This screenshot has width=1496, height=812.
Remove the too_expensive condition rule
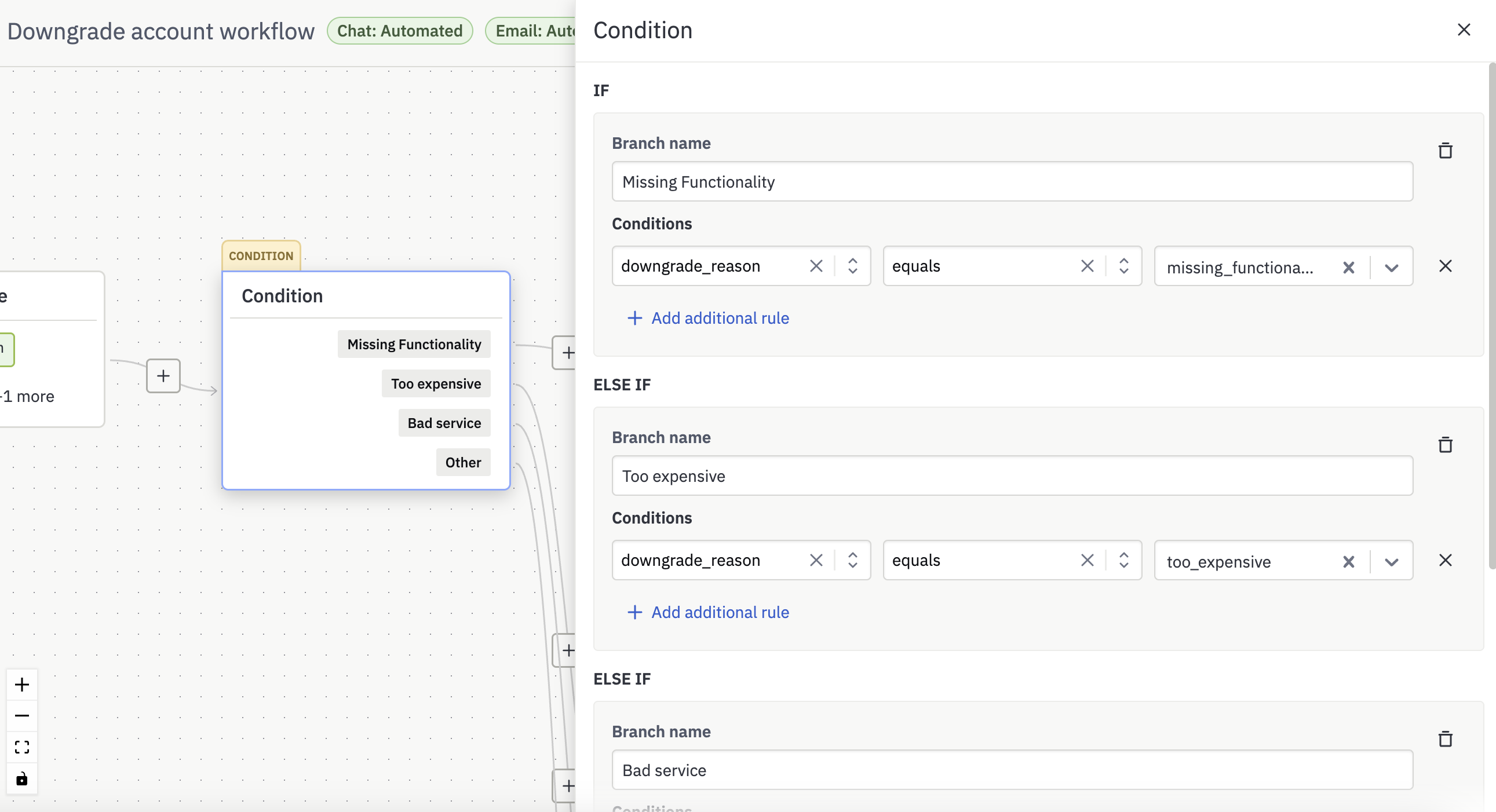tap(1445, 560)
